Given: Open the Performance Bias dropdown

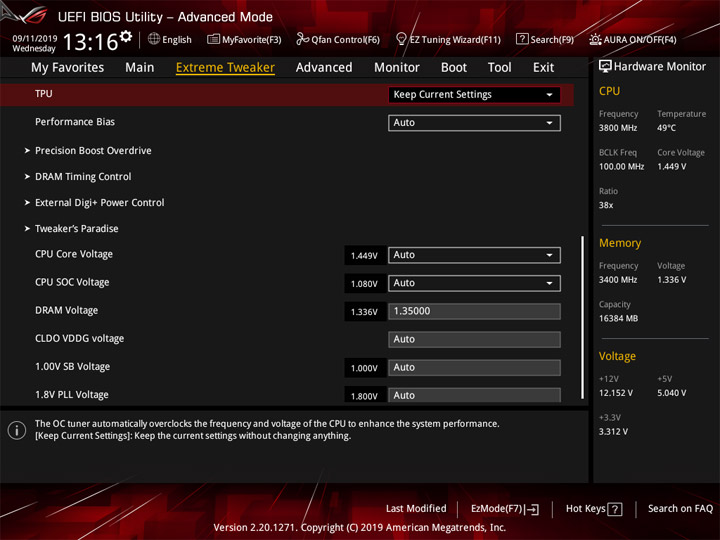Looking at the screenshot, I should click(x=474, y=123).
